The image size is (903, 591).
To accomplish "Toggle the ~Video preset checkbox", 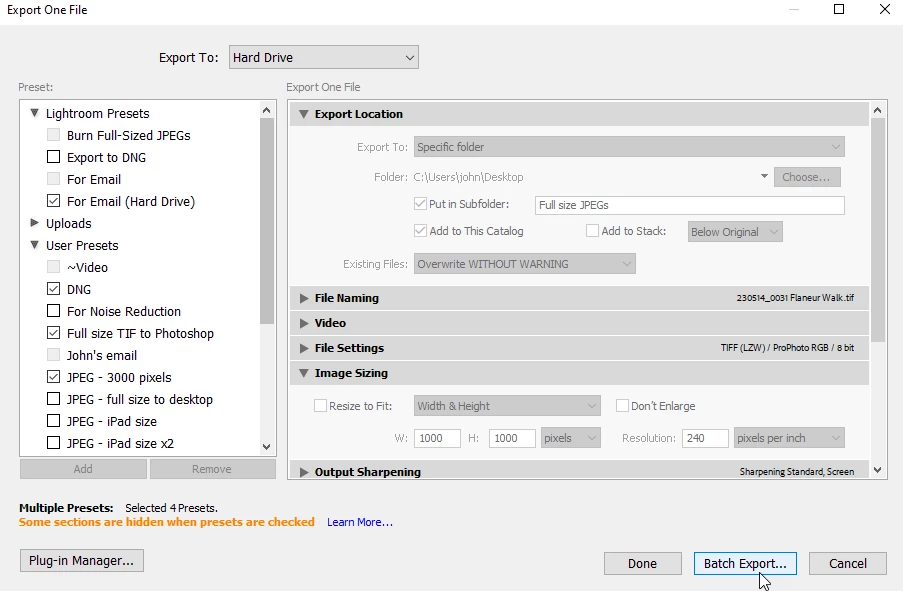I will pos(54,267).
